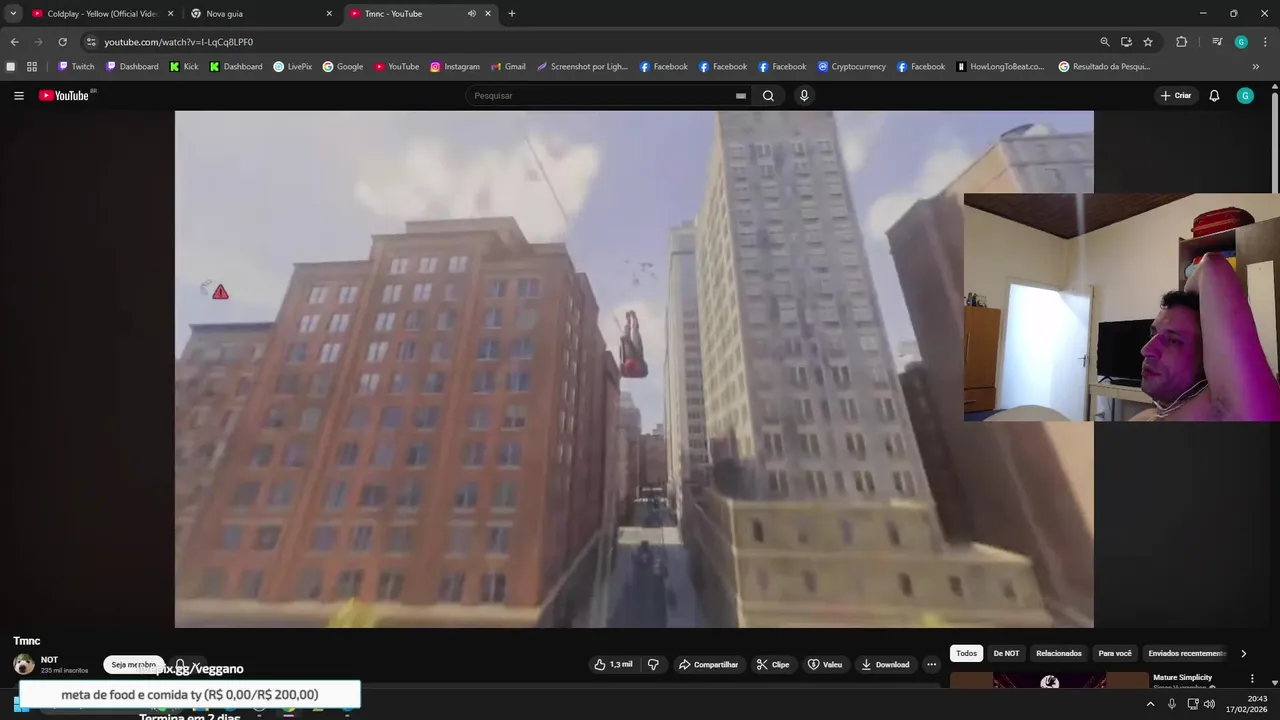
Task: Select the Todos filter chip
Action: pyautogui.click(x=966, y=654)
